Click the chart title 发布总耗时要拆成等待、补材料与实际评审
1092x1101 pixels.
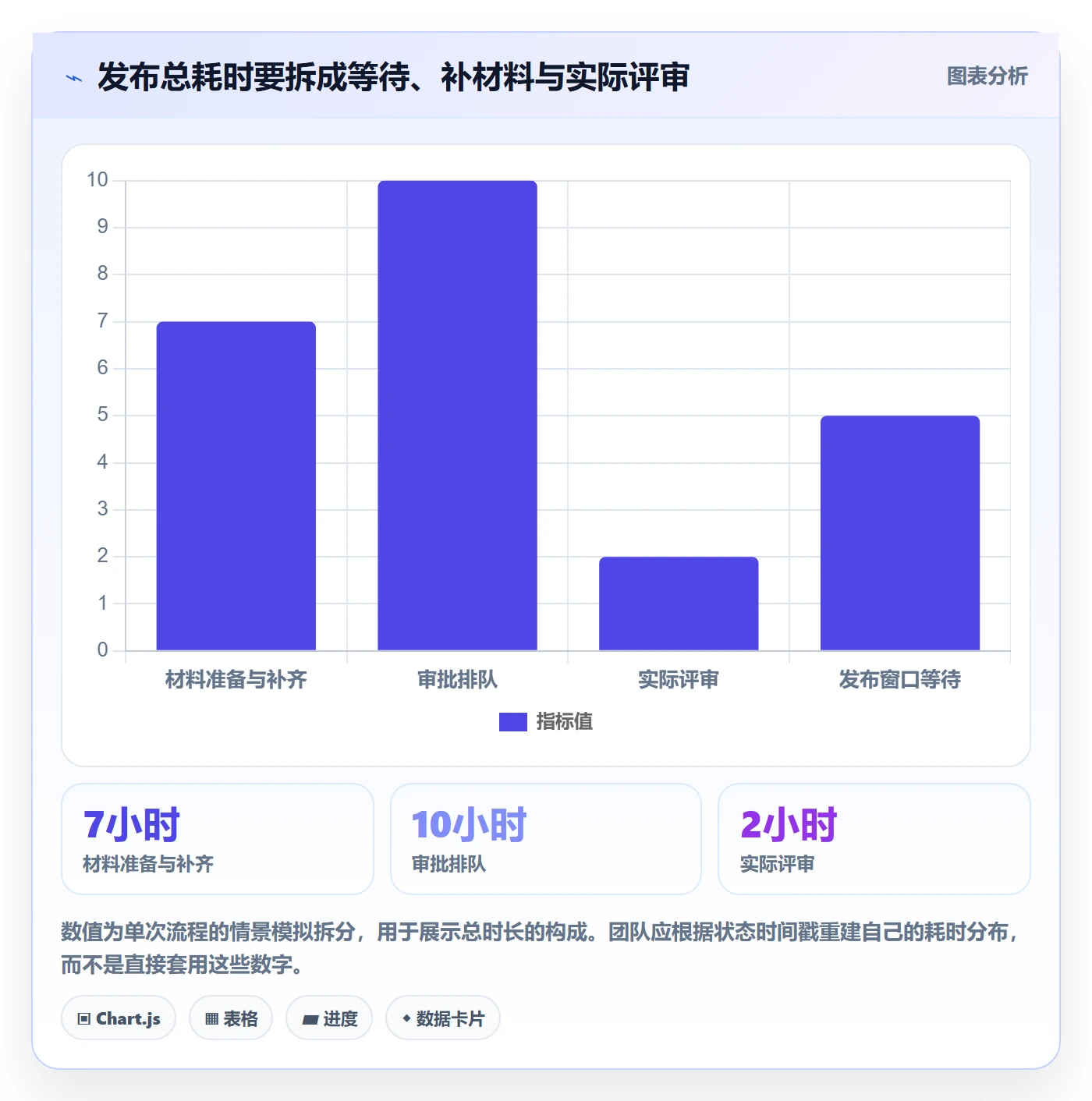(393, 77)
